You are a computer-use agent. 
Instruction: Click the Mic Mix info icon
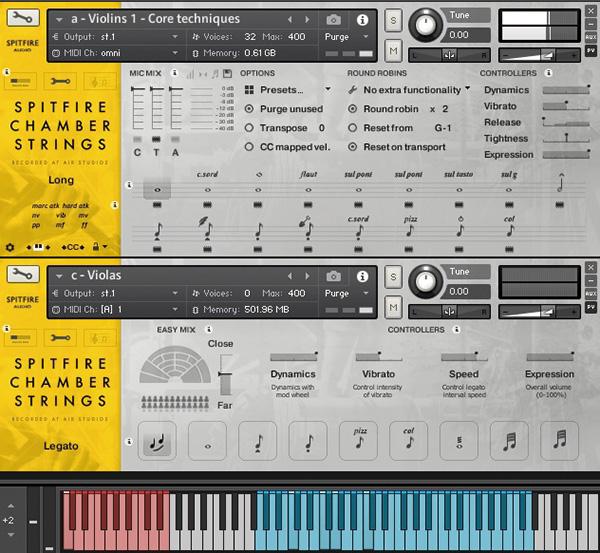tap(174, 73)
